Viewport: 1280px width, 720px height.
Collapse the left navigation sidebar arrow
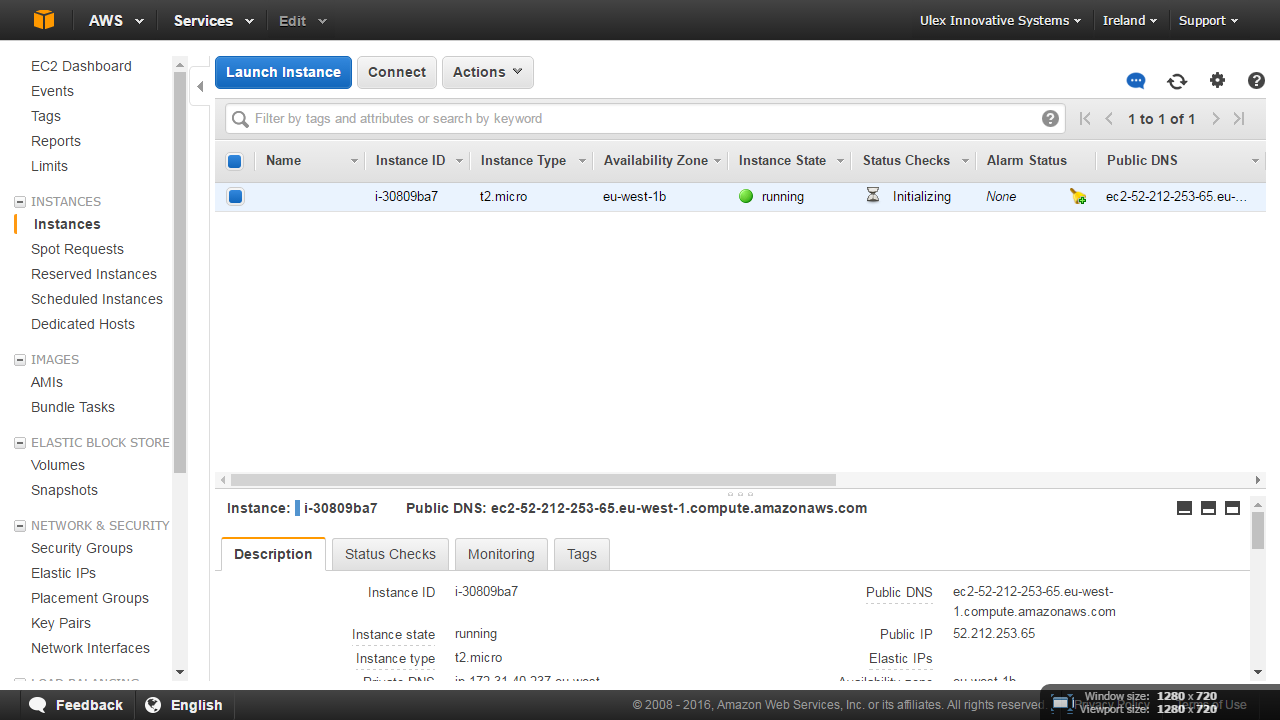pyautogui.click(x=200, y=87)
